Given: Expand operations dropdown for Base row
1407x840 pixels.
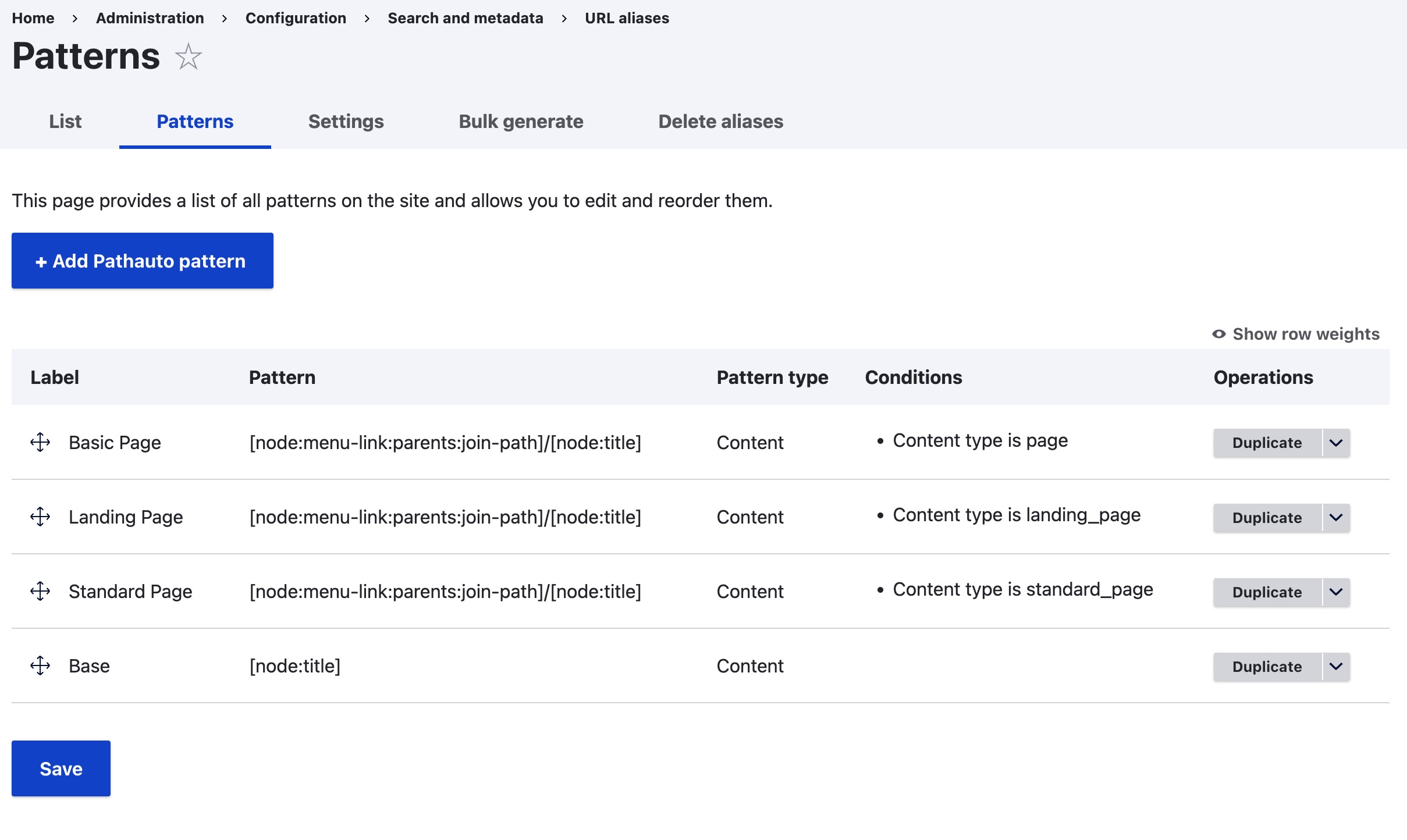Looking at the screenshot, I should click(x=1336, y=666).
